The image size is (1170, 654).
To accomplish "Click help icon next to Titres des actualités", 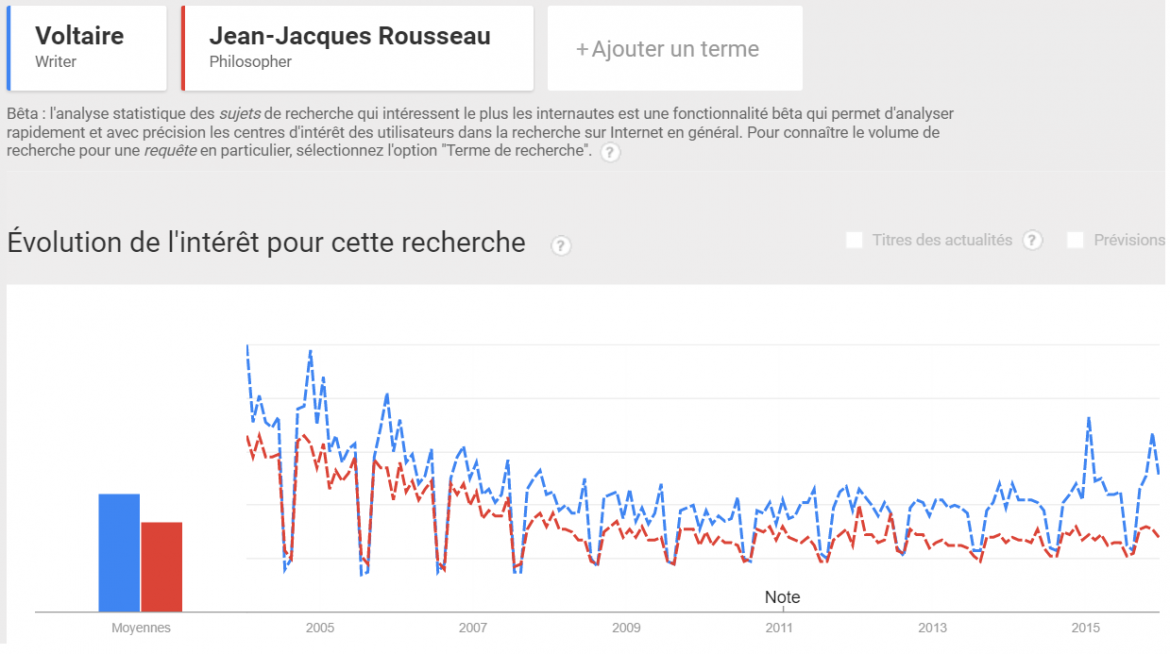I will tap(1033, 240).
